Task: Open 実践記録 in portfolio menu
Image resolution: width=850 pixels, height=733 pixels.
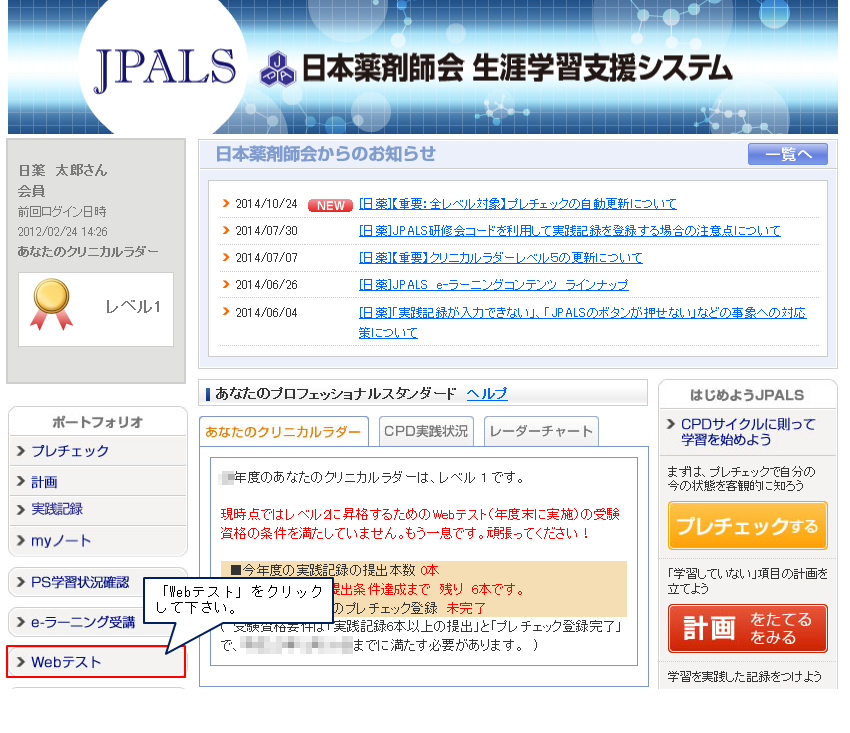Action: [98, 510]
